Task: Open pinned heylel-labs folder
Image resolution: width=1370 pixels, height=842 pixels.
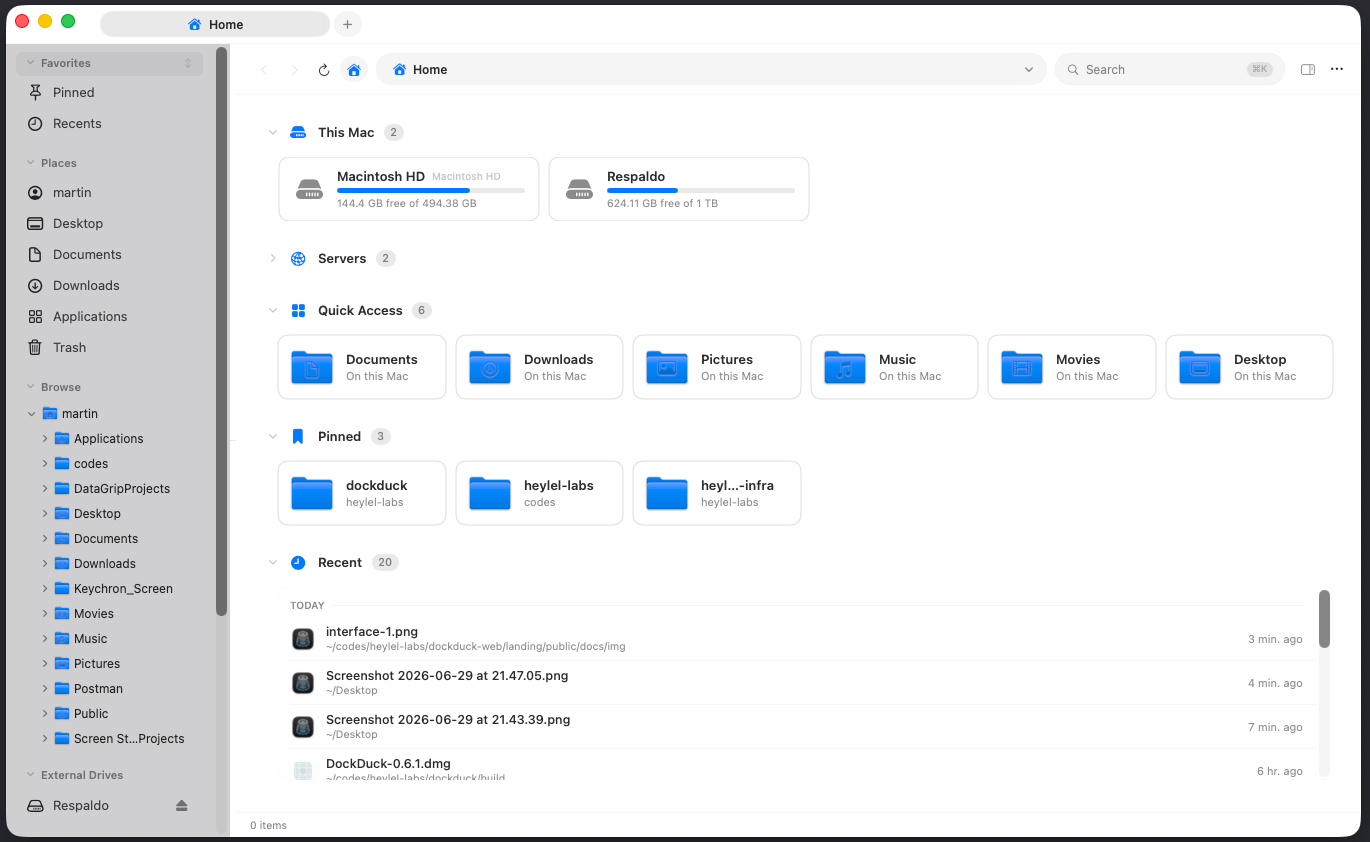Action: [539, 493]
